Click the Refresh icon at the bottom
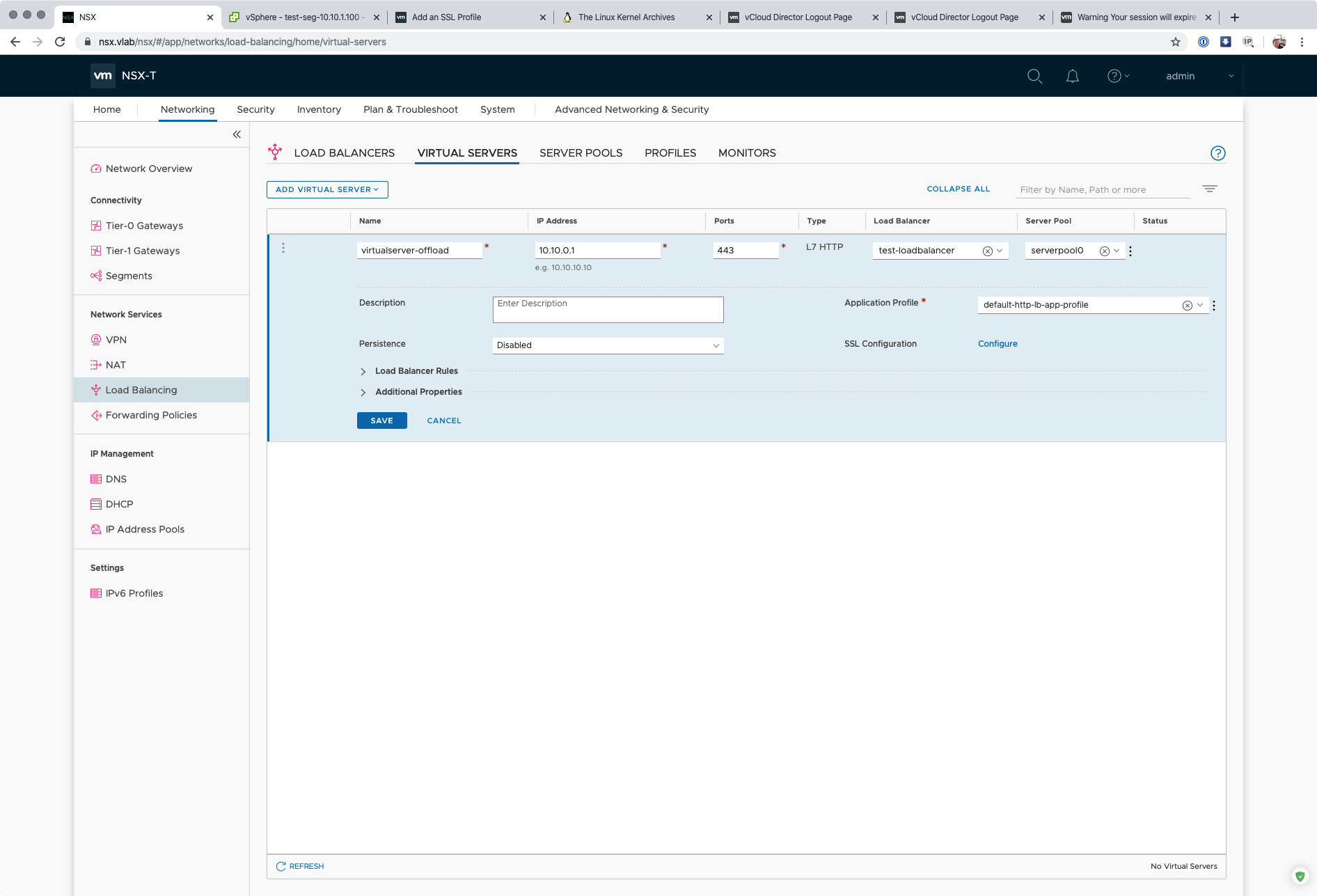Screen dimensions: 1317x896 [x=281, y=866]
